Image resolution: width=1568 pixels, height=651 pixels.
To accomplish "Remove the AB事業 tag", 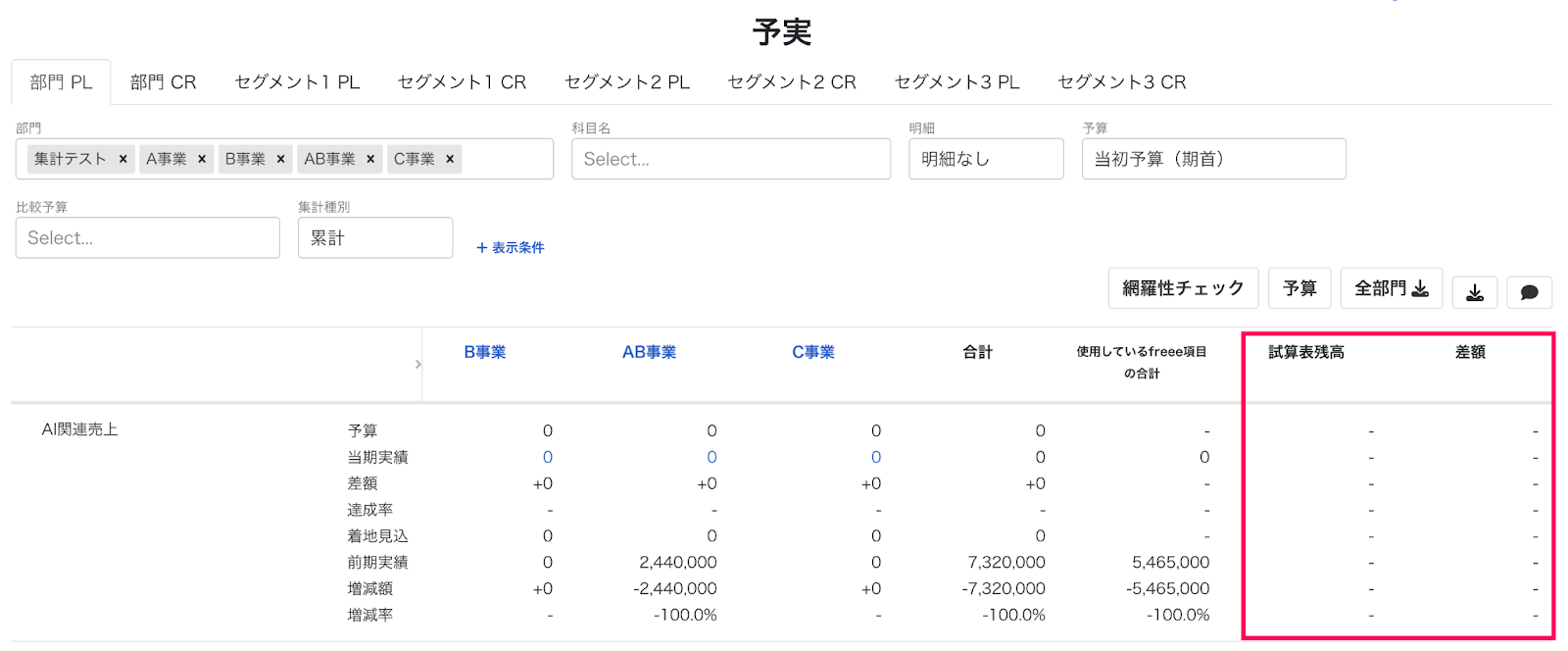I will [x=370, y=159].
